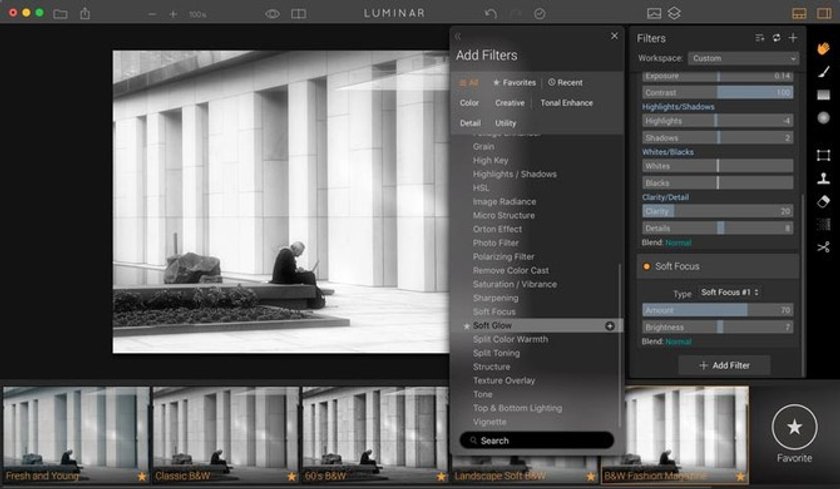Select the Grain filter
This screenshot has height=489, width=840.
coord(483,147)
